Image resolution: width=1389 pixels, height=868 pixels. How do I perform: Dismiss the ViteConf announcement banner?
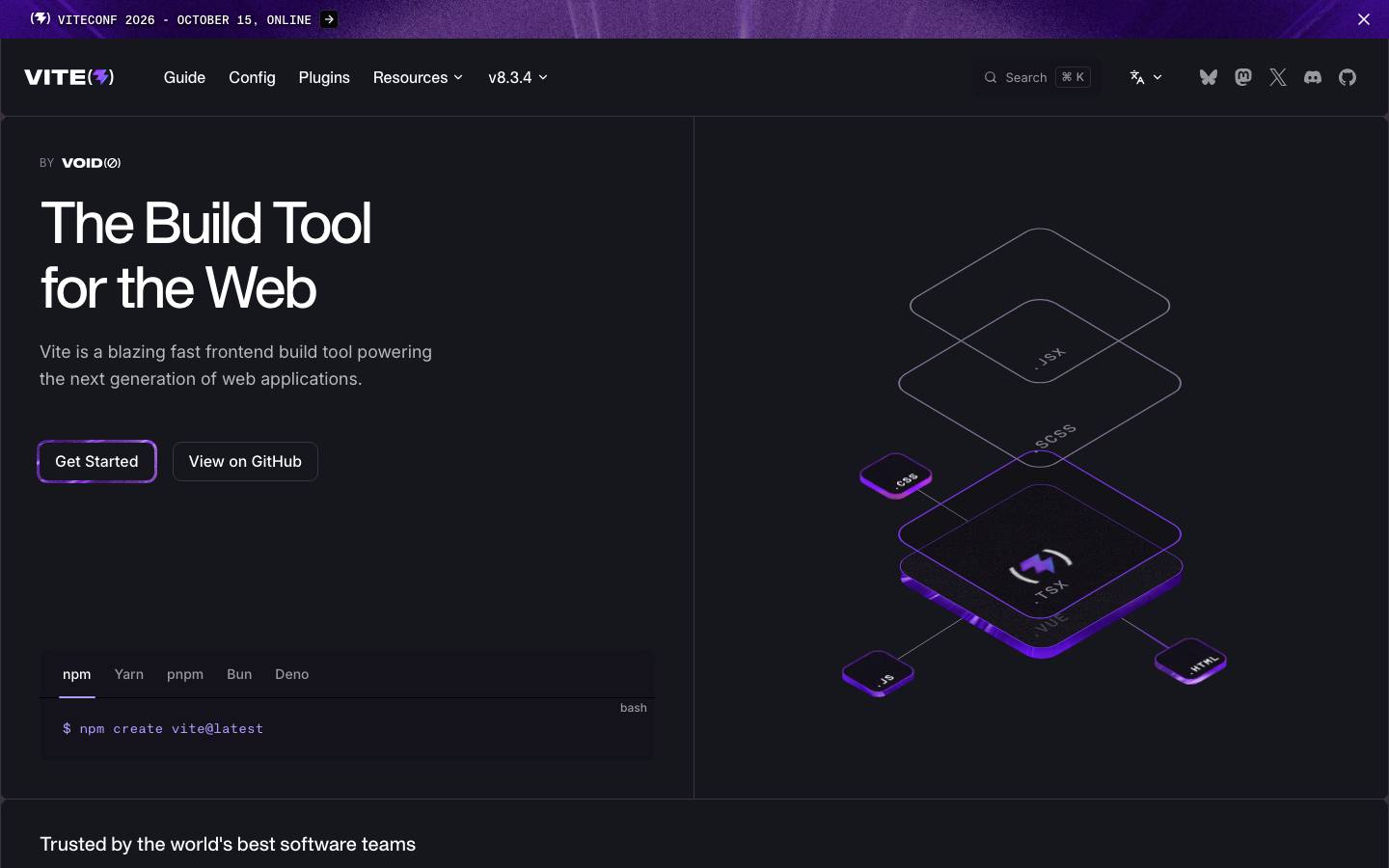tap(1364, 19)
